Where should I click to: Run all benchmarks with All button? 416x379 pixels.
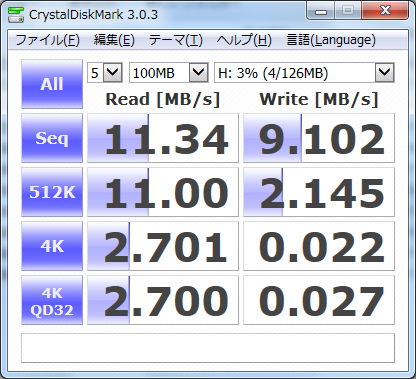click(x=52, y=84)
